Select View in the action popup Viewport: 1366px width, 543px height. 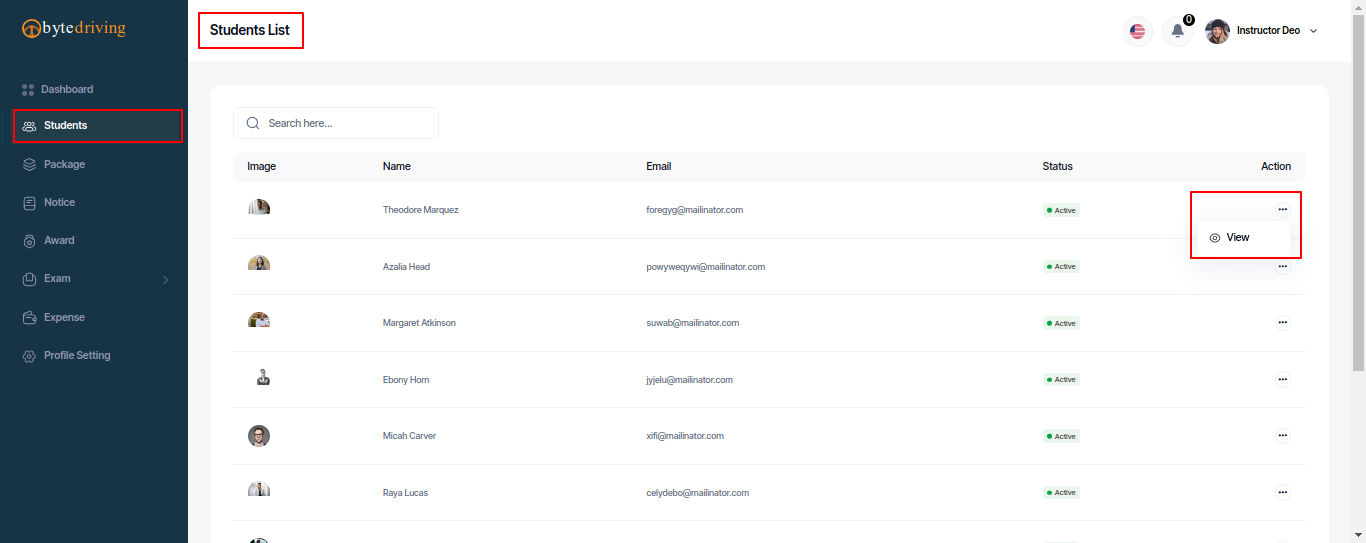point(1229,238)
